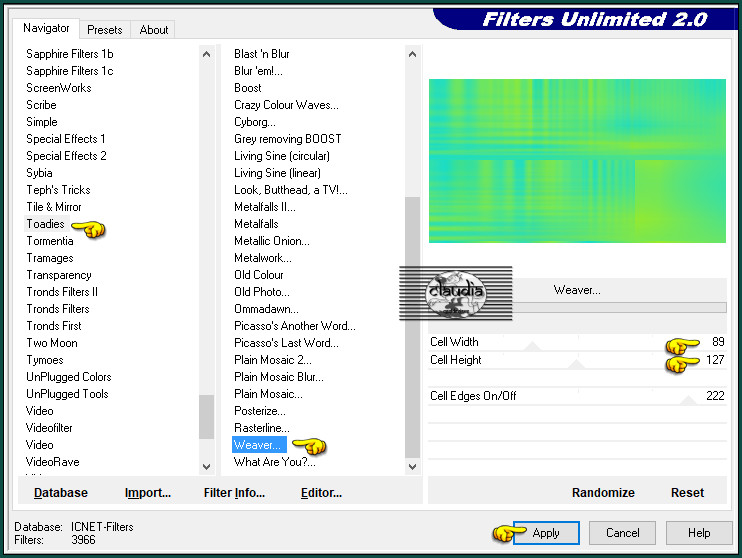This screenshot has height=558, width=742.
Task: Select the Navigator tab
Action: 46,28
